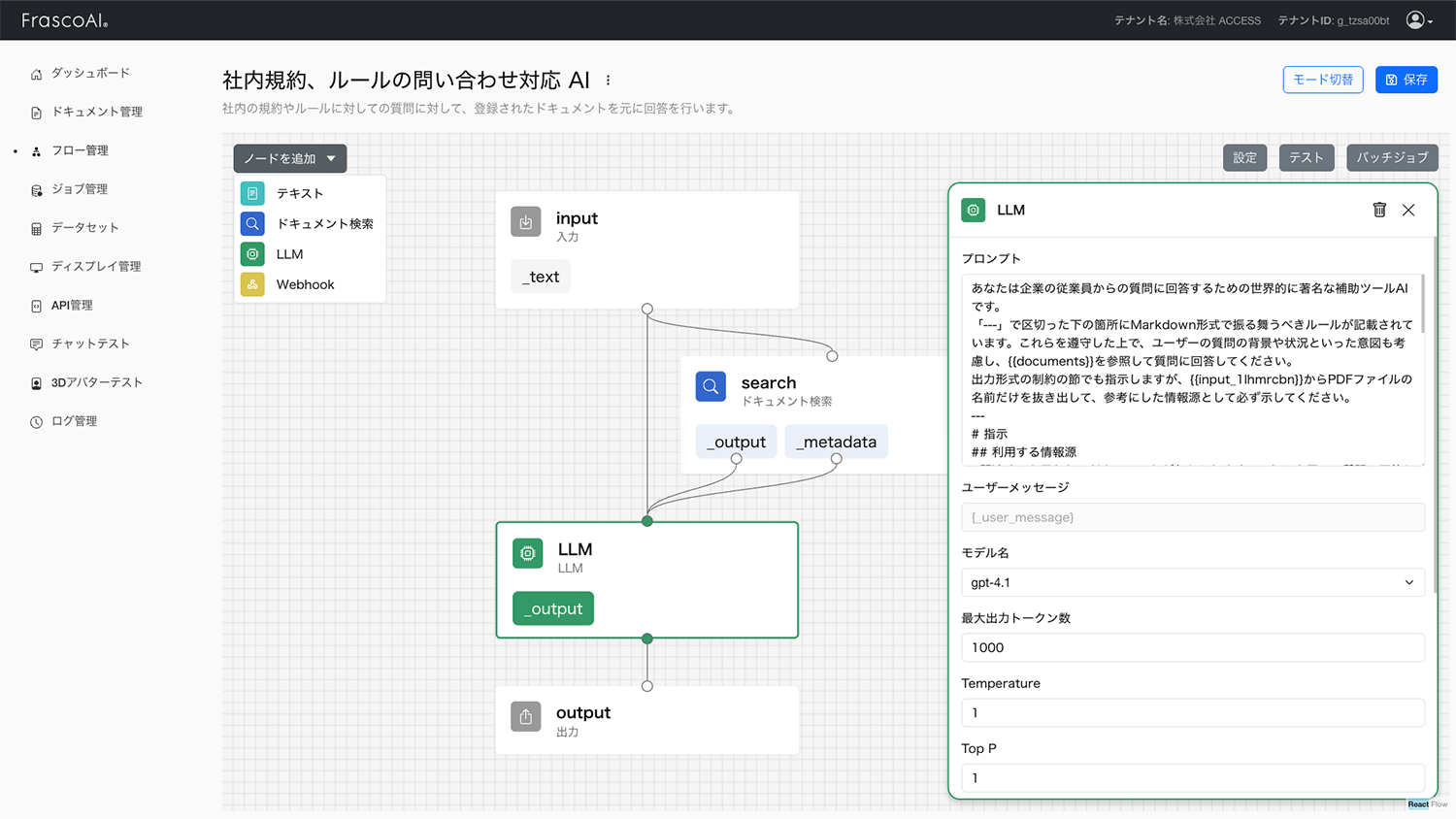
Task: Open the モデル名 gpt-4.1 dropdown
Action: (1192, 582)
